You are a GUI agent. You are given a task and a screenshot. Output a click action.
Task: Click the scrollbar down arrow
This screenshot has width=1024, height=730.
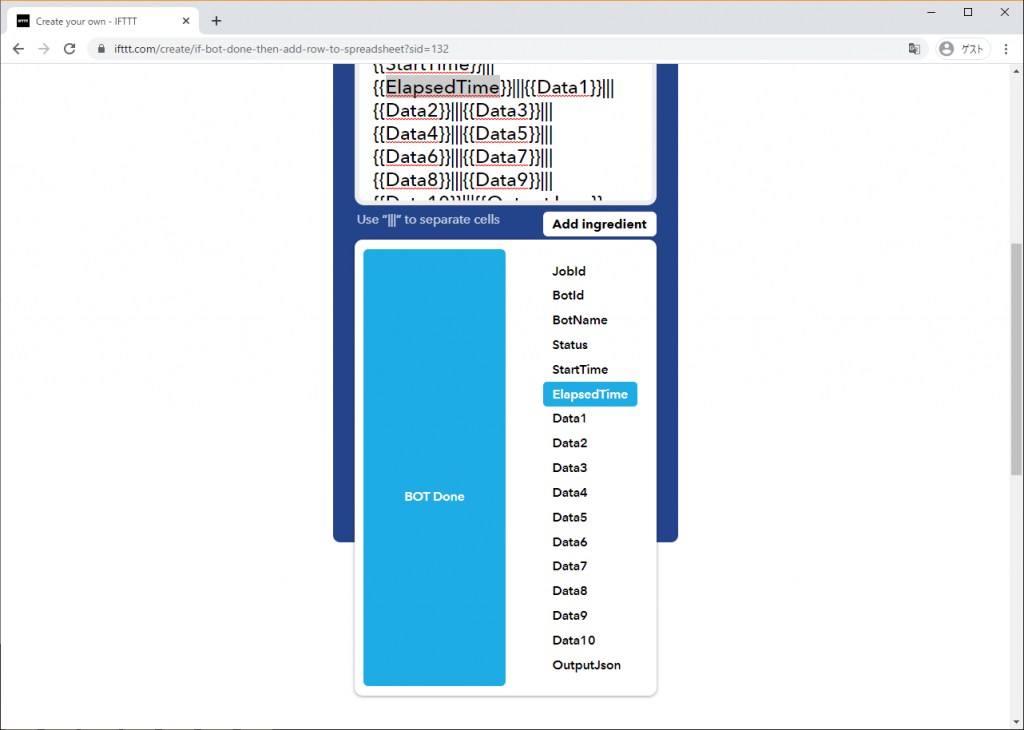point(1016,722)
